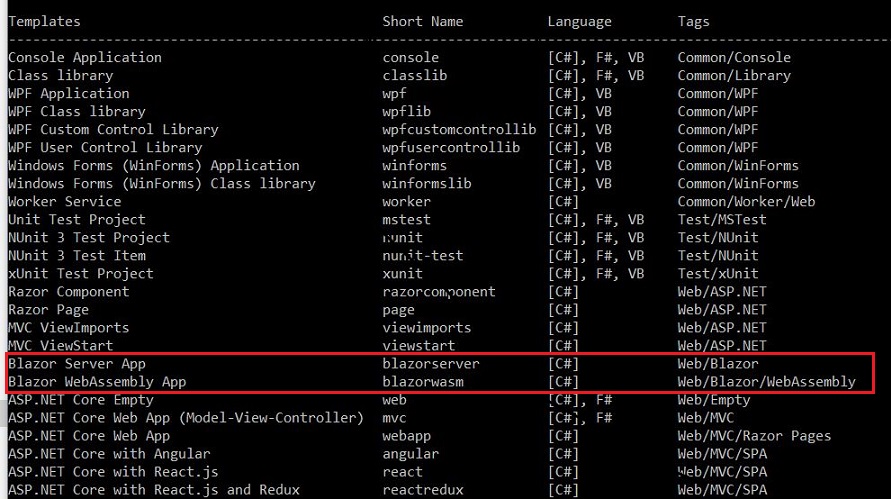This screenshot has width=891, height=499.
Task: Click the short name "webapp"
Action: click(406, 436)
